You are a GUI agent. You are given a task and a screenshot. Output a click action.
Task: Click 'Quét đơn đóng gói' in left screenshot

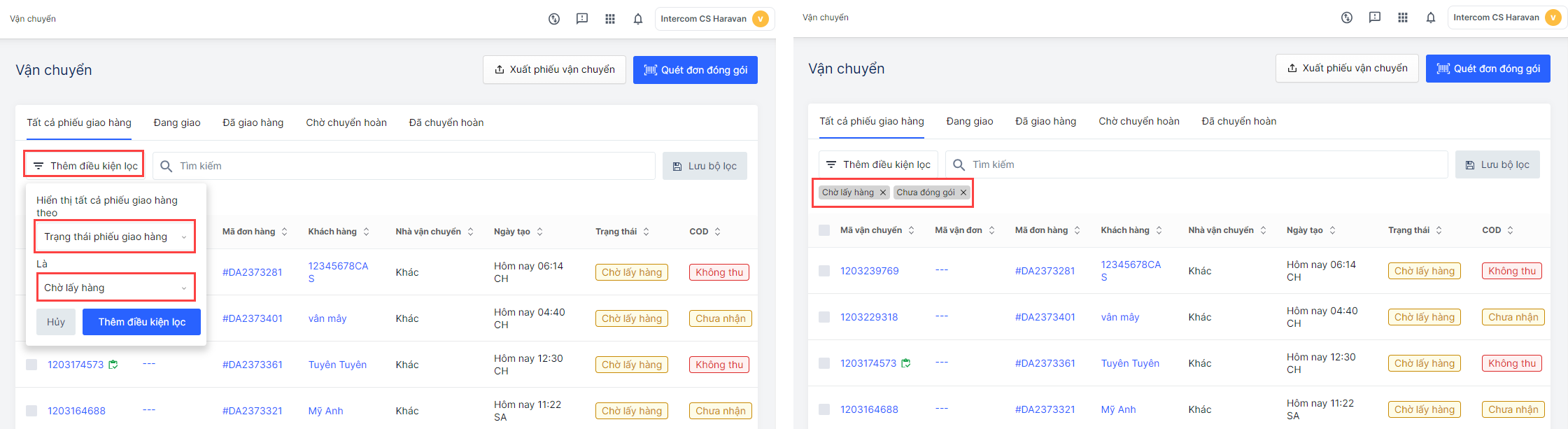695,70
